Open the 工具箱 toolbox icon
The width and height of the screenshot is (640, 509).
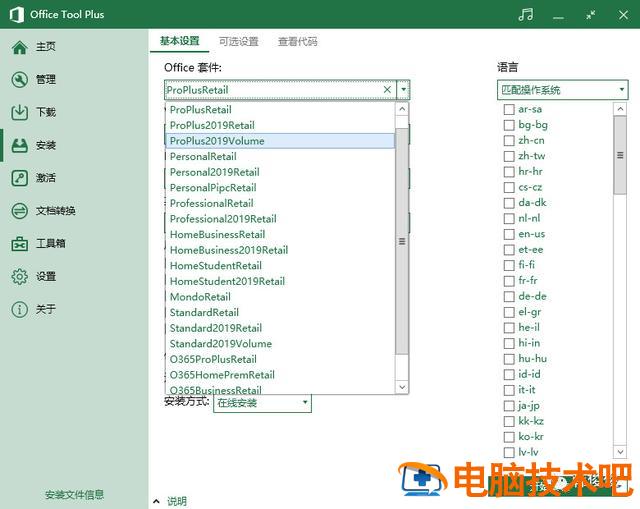pos(19,244)
